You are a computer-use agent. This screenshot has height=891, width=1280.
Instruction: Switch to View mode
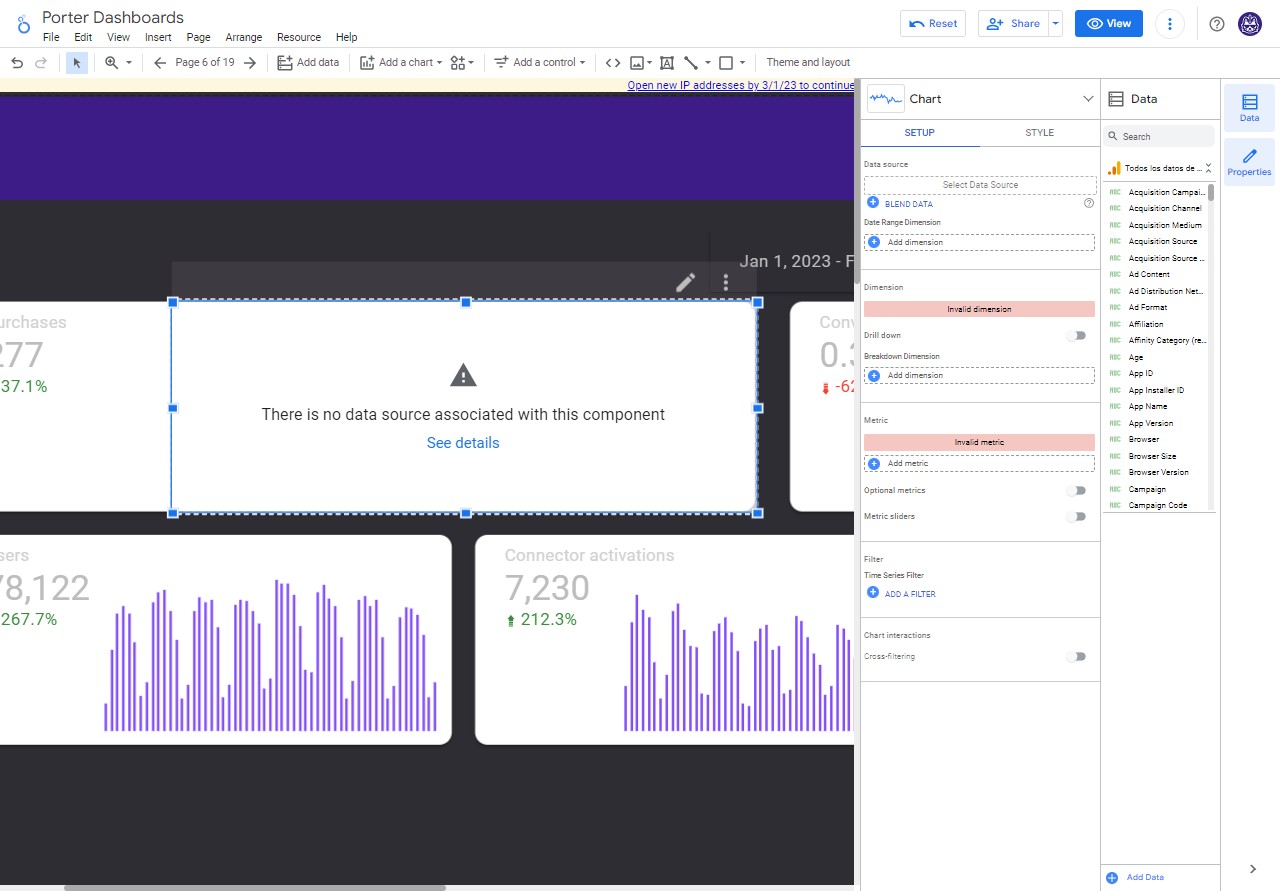point(1109,24)
